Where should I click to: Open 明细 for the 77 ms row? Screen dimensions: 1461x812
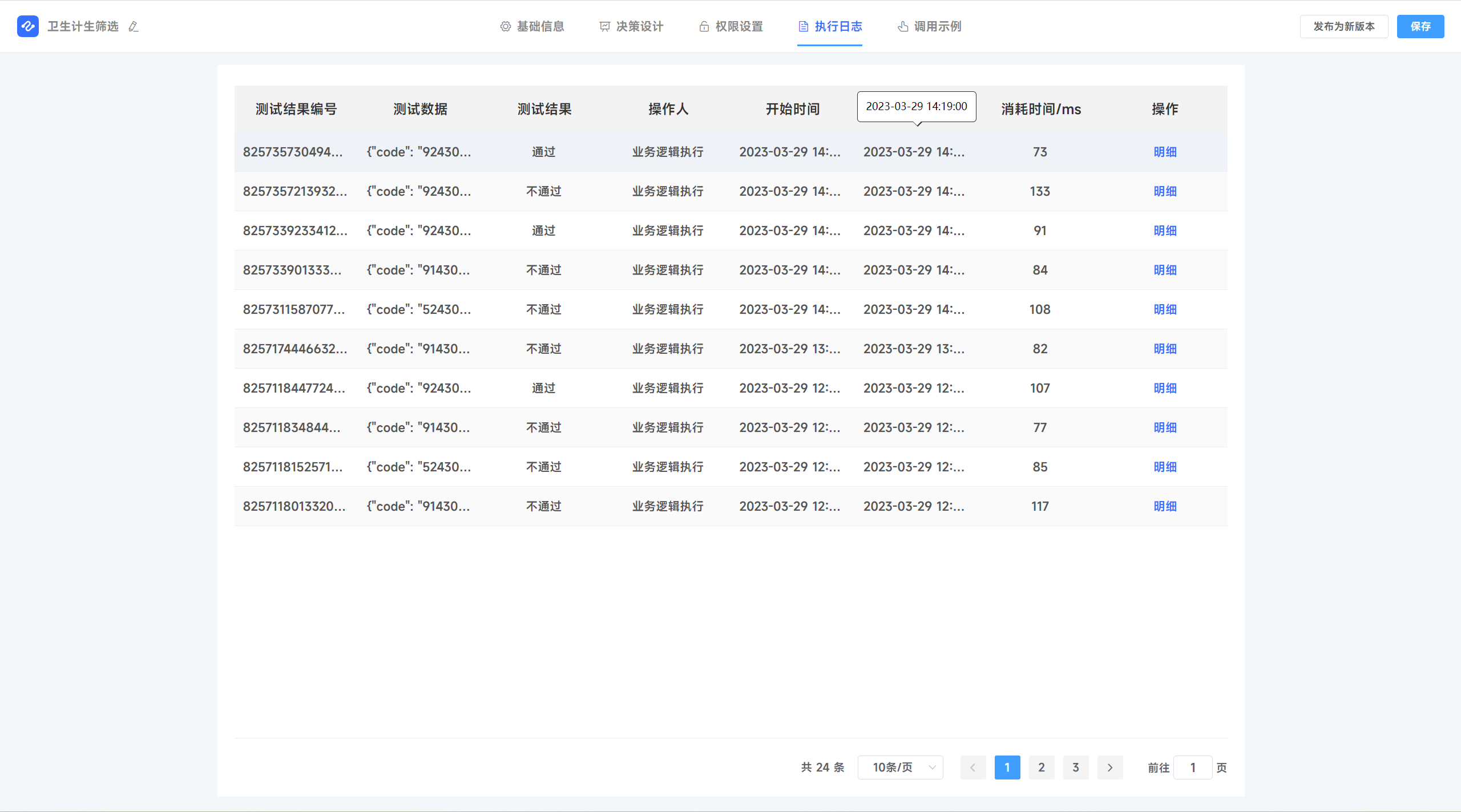[1165, 427]
